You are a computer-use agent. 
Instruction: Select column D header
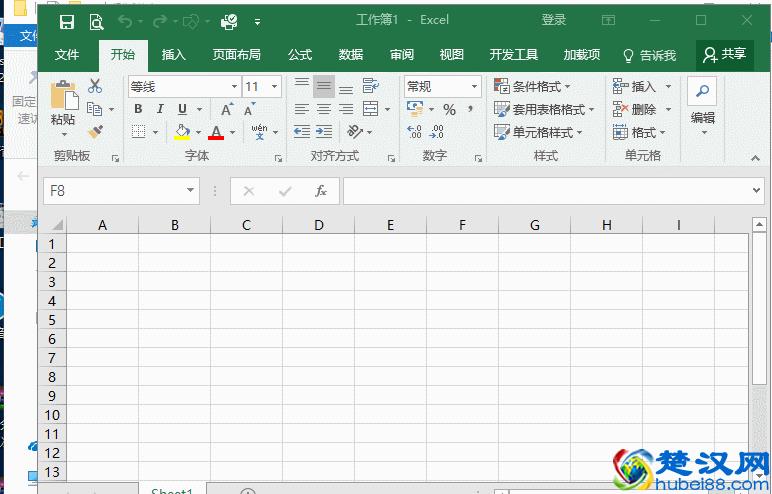[x=319, y=225]
